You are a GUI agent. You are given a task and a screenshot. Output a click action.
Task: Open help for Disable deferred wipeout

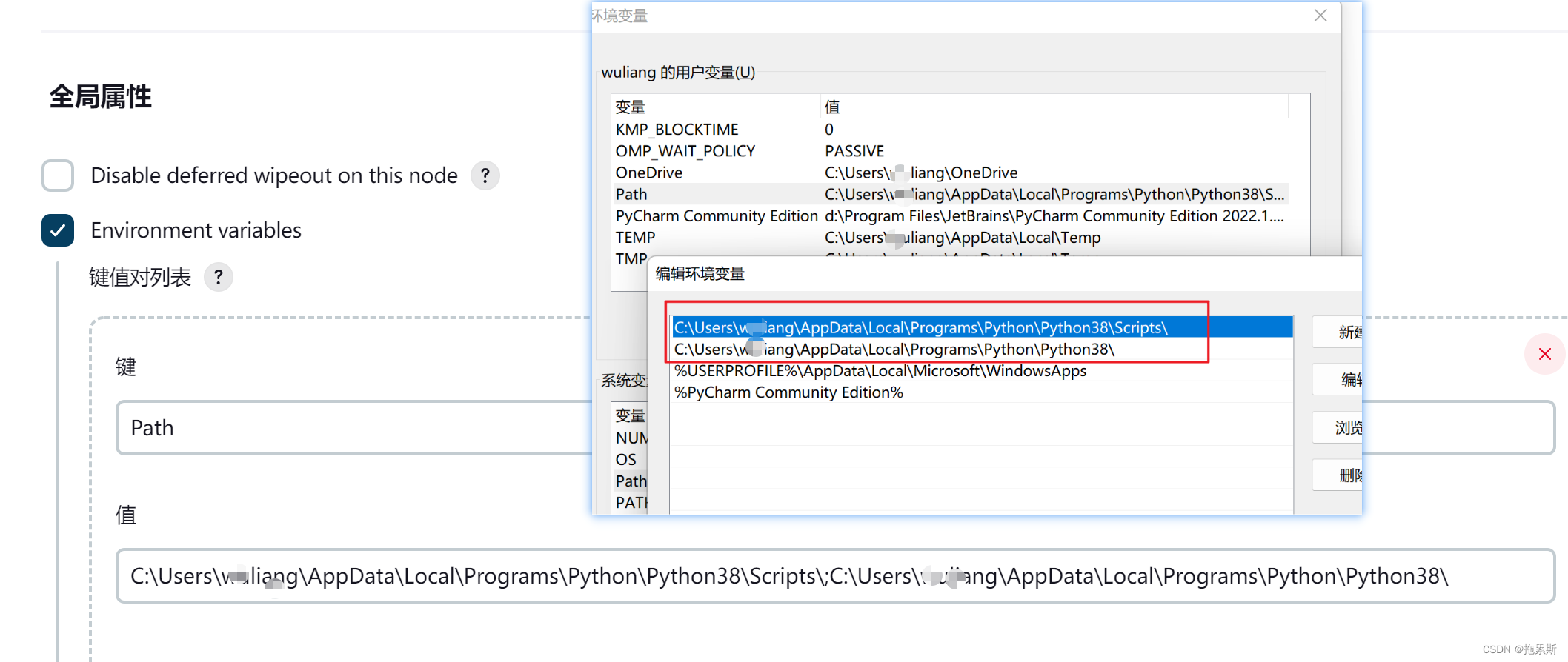[485, 175]
